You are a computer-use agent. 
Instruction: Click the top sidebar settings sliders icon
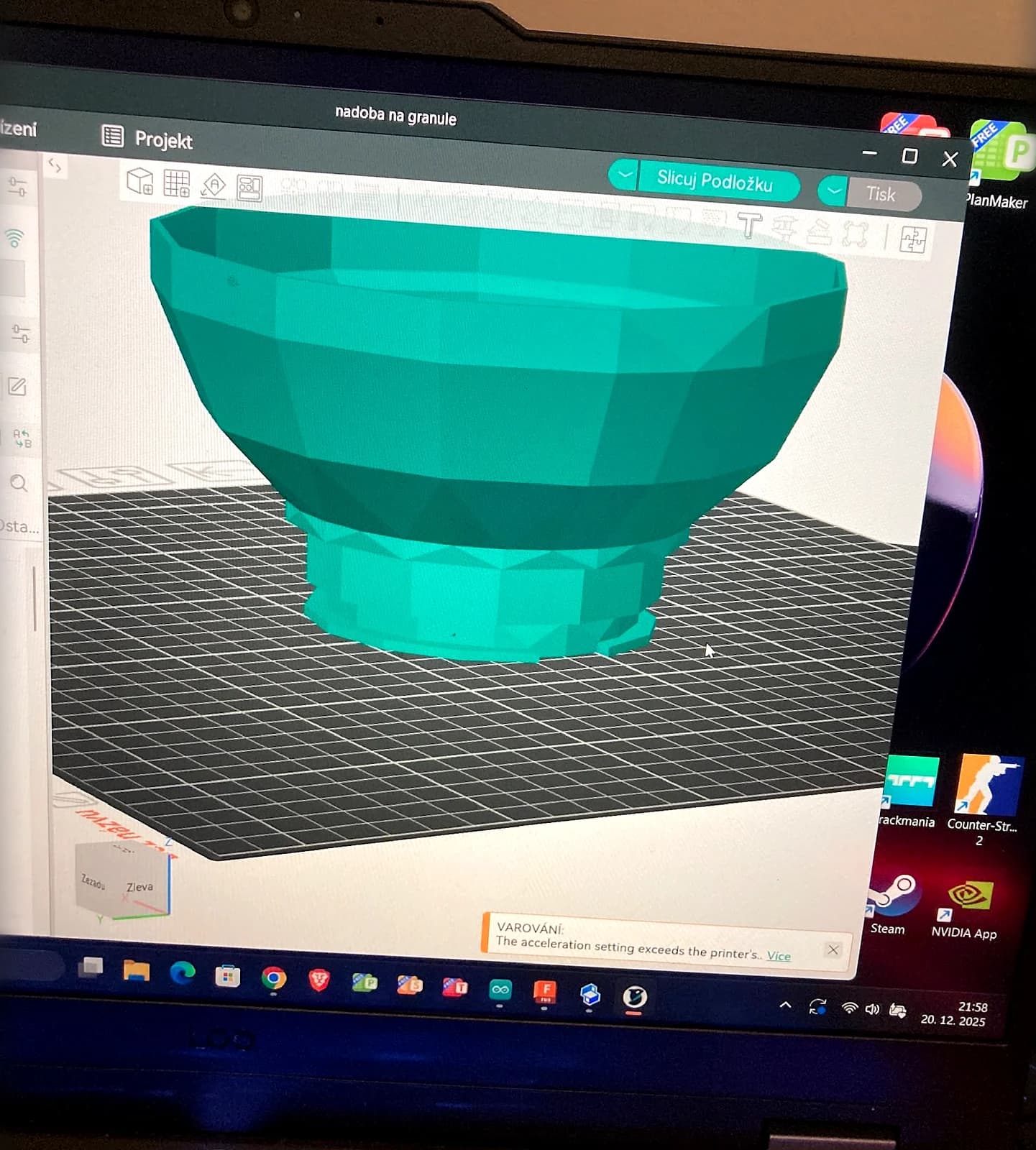[17, 187]
